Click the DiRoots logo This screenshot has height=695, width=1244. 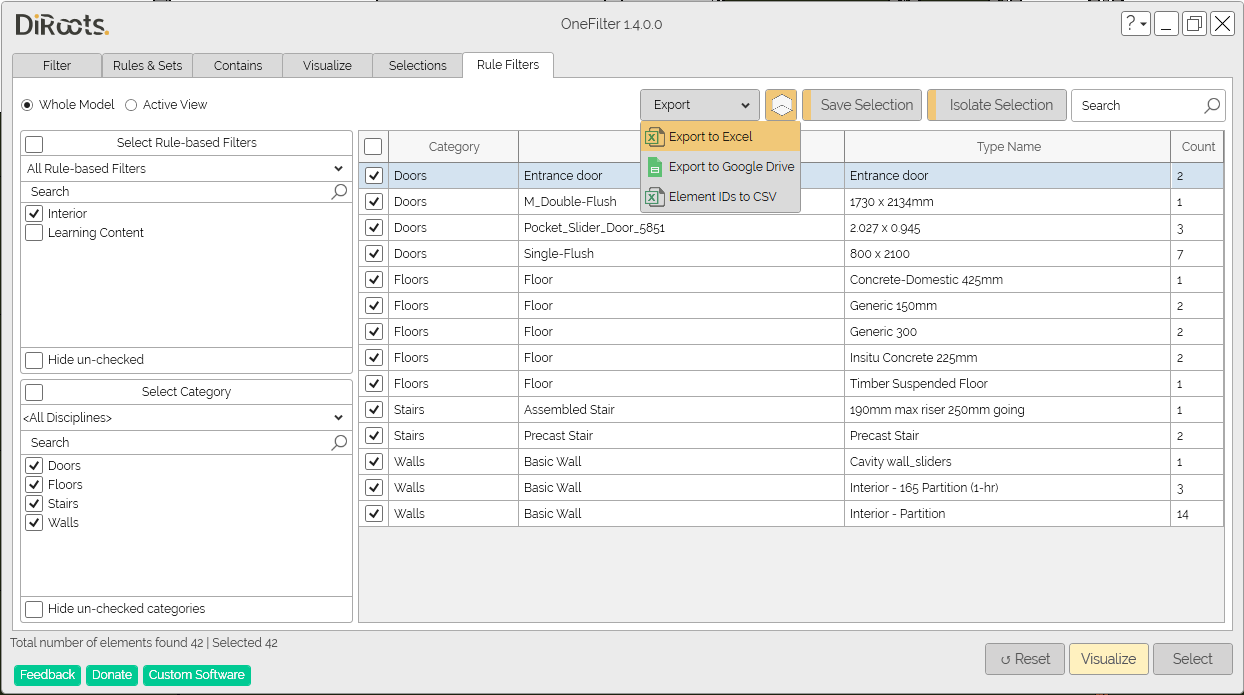59,25
